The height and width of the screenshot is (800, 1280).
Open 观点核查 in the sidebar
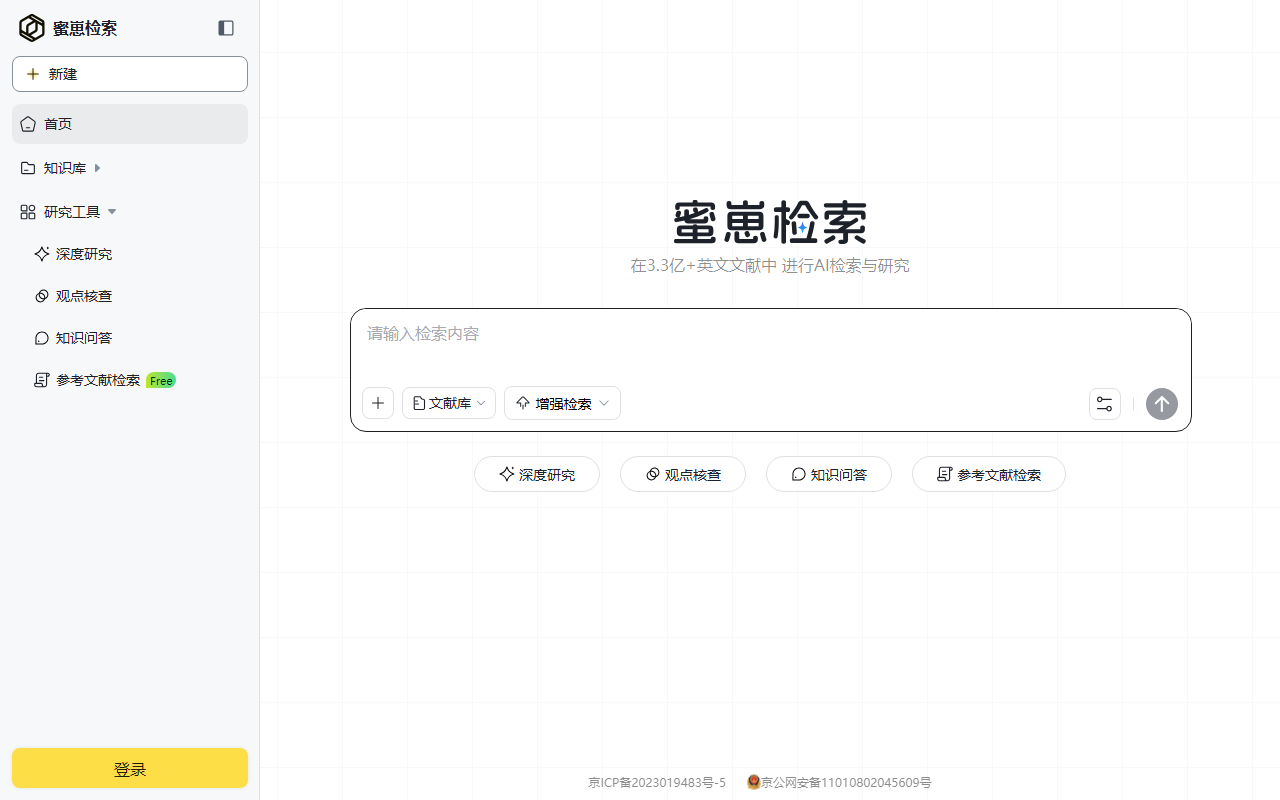pos(84,296)
